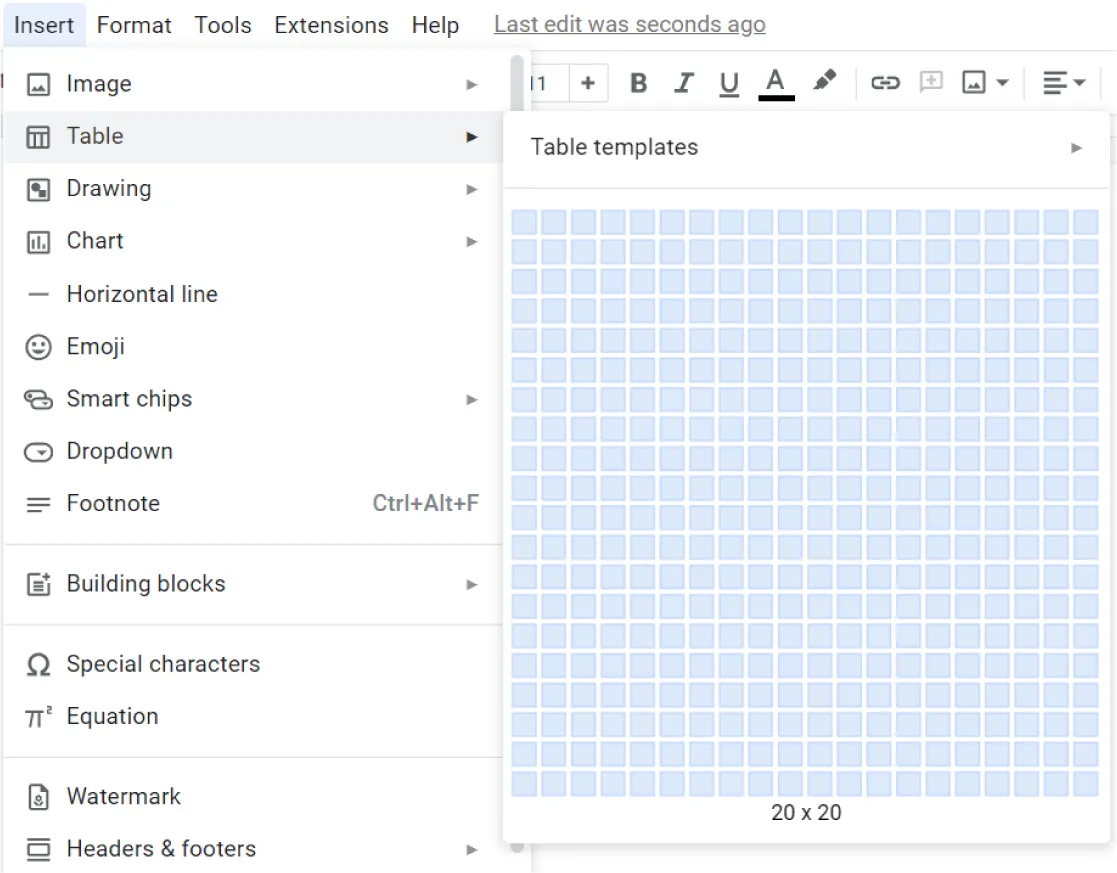
Task: Toggle bold formatting
Action: click(638, 83)
